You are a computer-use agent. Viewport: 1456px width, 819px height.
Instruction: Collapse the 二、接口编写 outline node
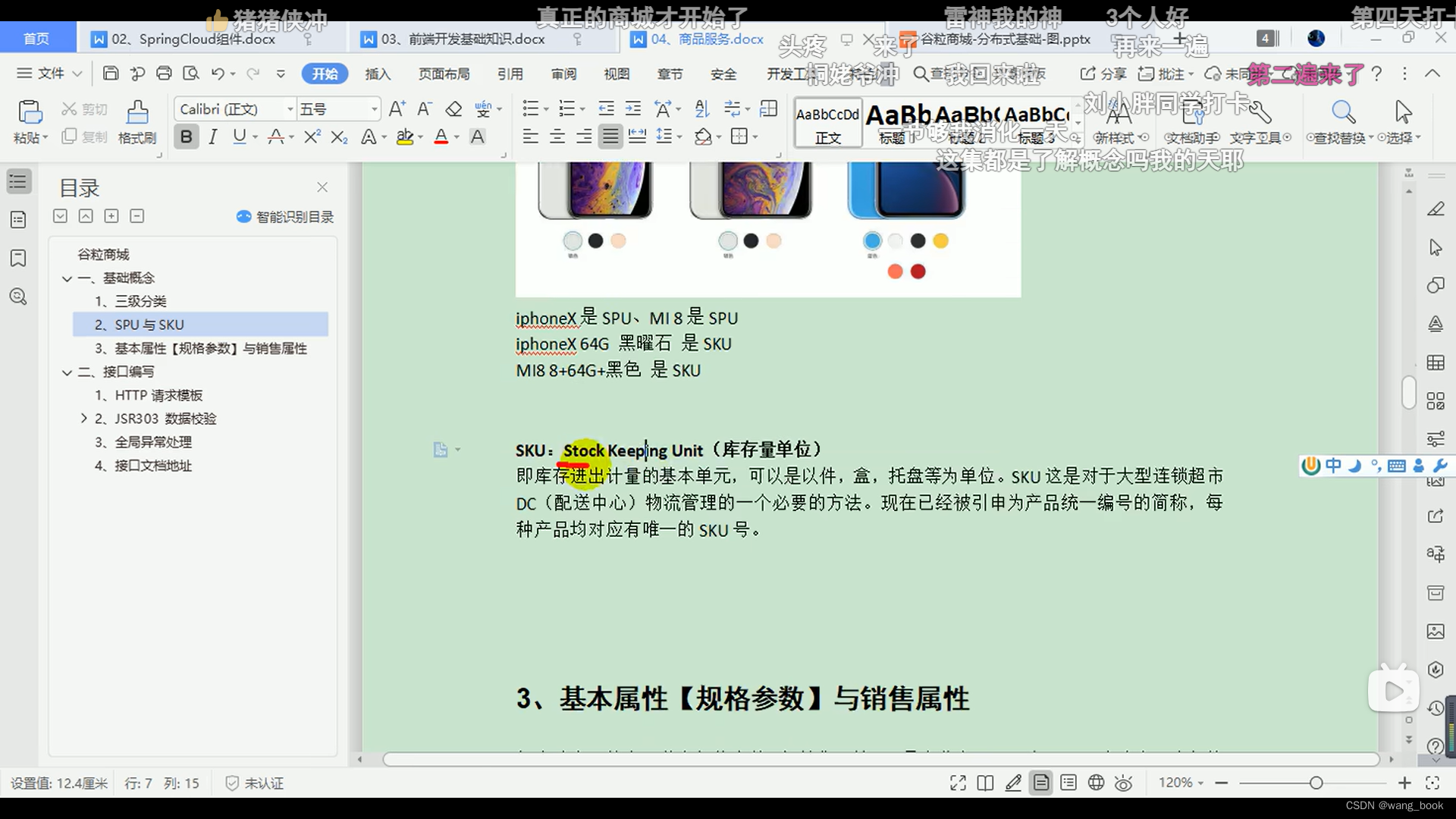pos(67,372)
